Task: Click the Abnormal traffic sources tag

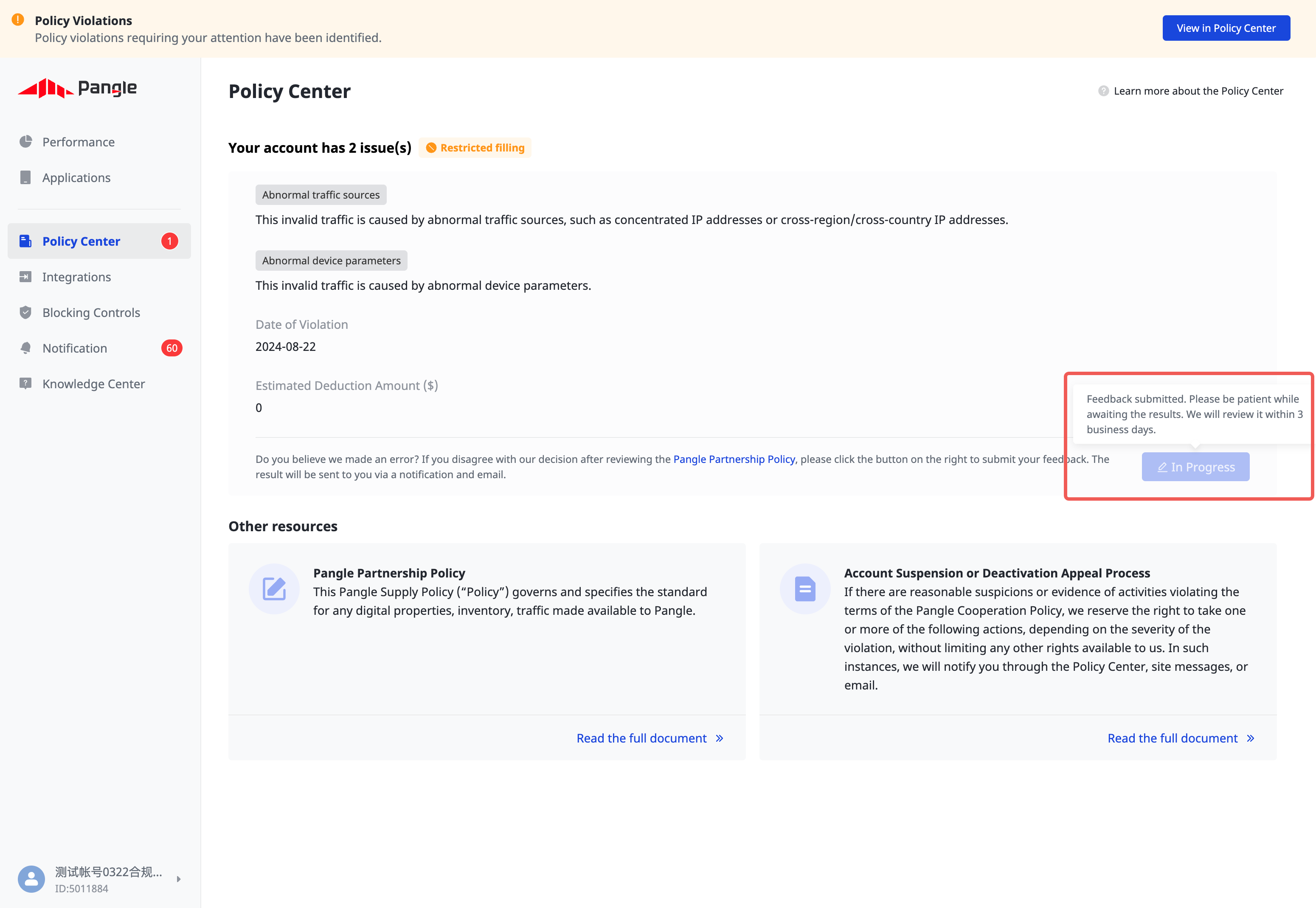Action: point(321,195)
